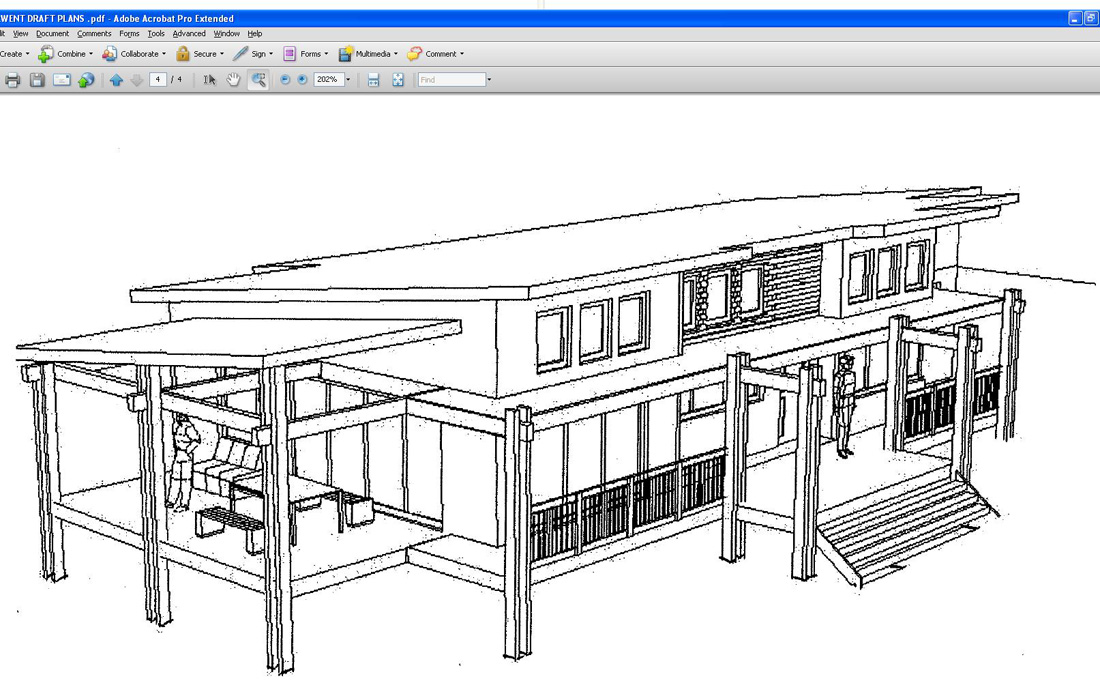1100x681 pixels.
Task: Click the Save floppy disk icon
Action: coord(37,80)
